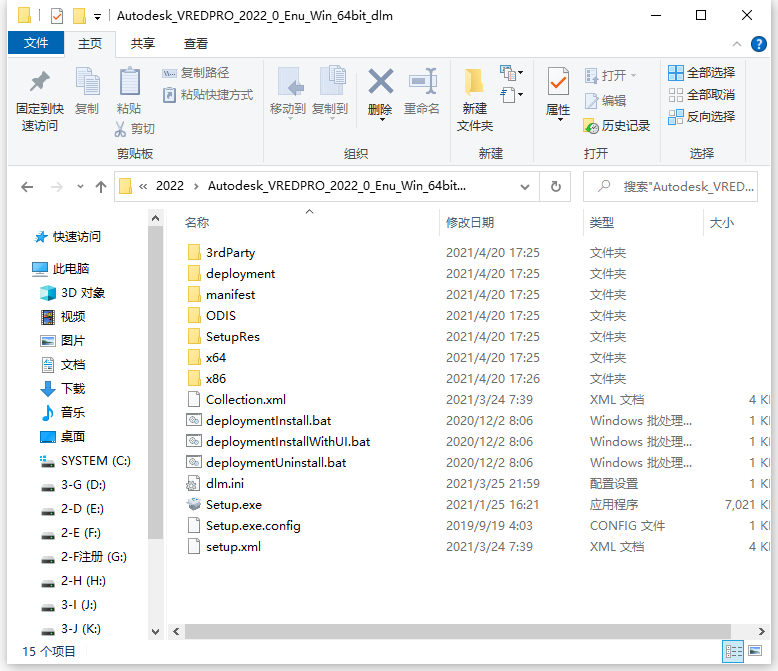Click the Open ribbon button

(610, 75)
